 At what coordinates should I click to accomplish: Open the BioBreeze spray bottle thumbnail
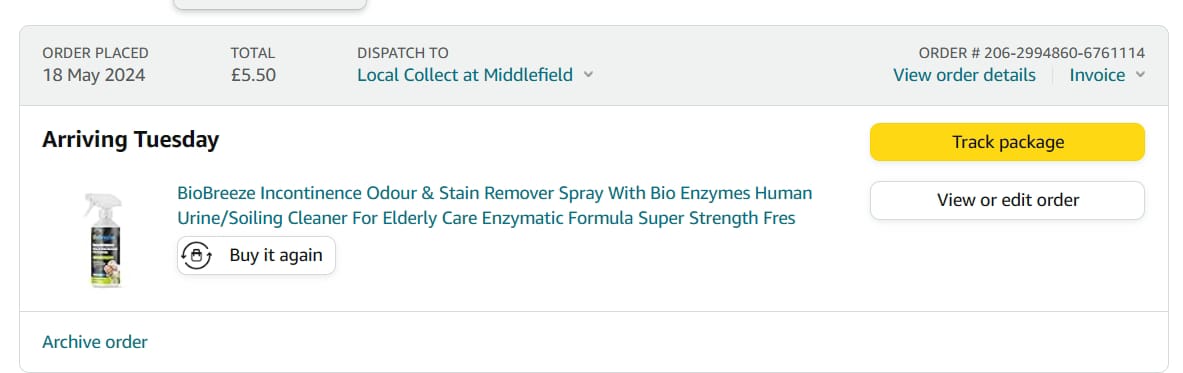103,240
